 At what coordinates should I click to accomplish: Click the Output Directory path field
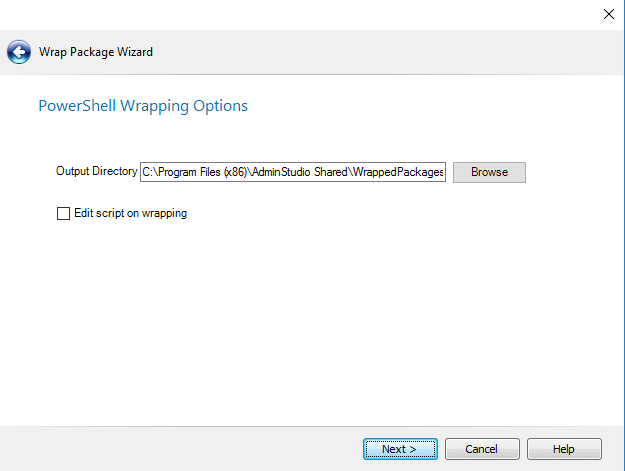(x=293, y=172)
